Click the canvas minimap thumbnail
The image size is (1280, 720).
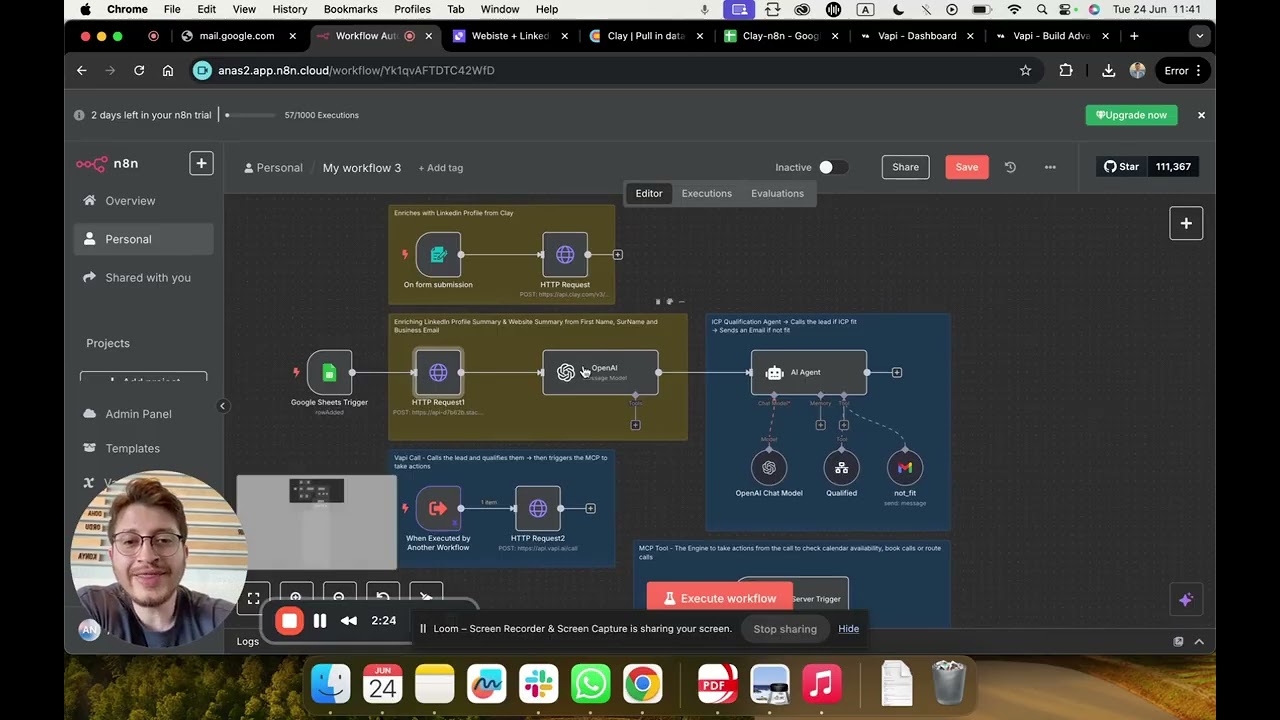[x=316, y=522]
